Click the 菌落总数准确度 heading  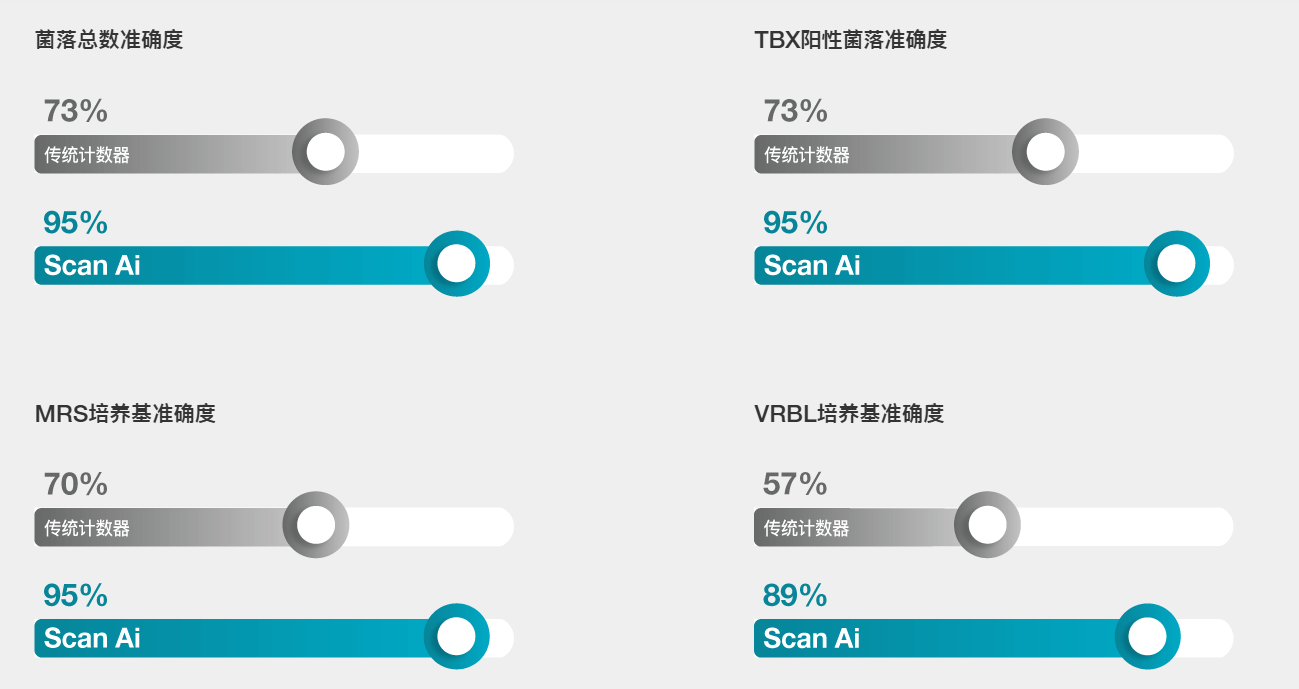pyautogui.click(x=109, y=40)
